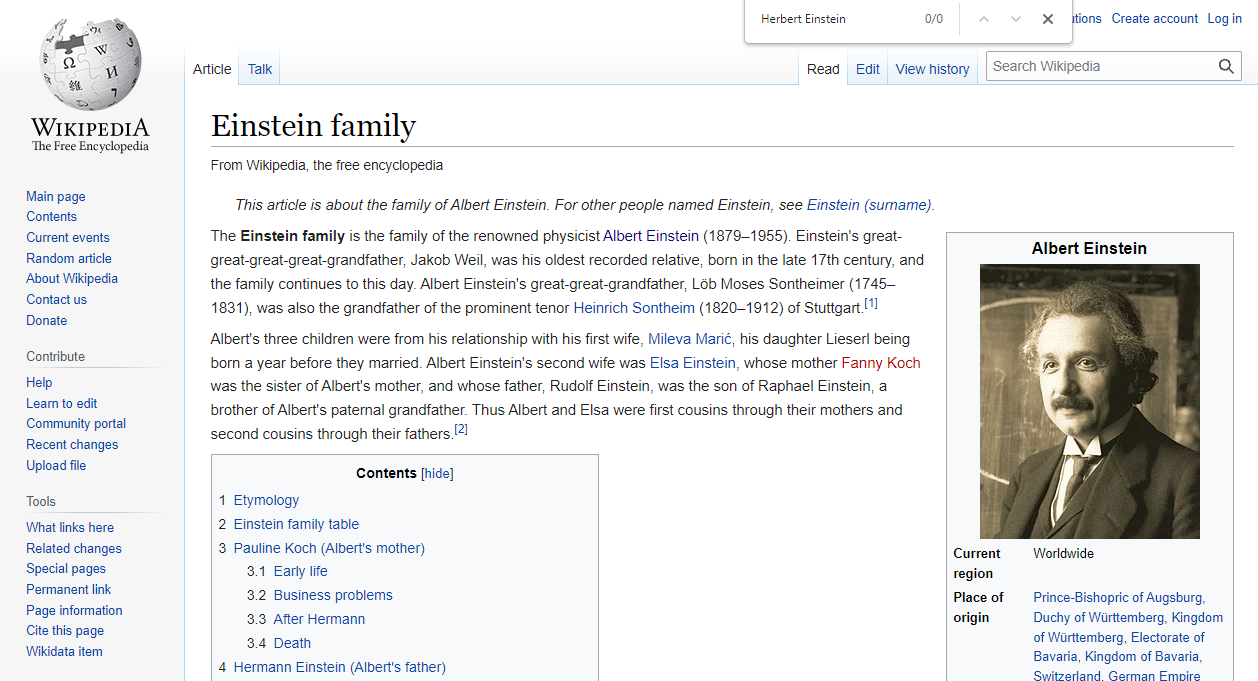Go to next find result arrow
The width and height of the screenshot is (1258, 681).
(x=1016, y=19)
